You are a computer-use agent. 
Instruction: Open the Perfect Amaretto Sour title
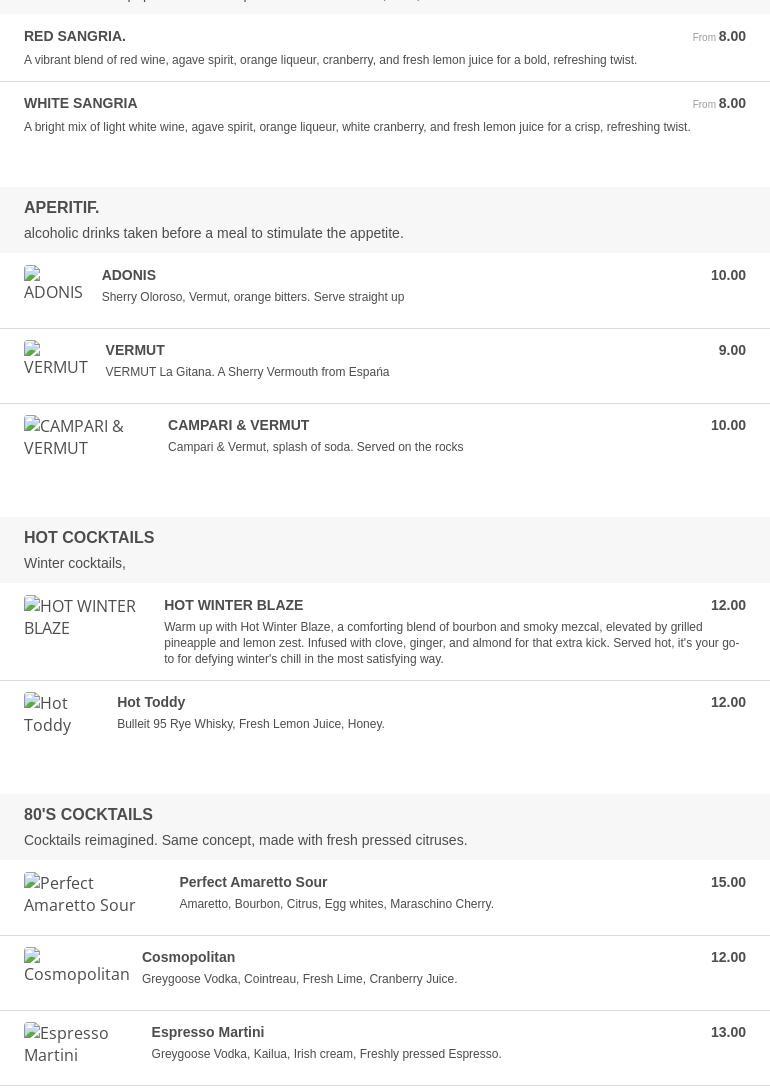253,882
